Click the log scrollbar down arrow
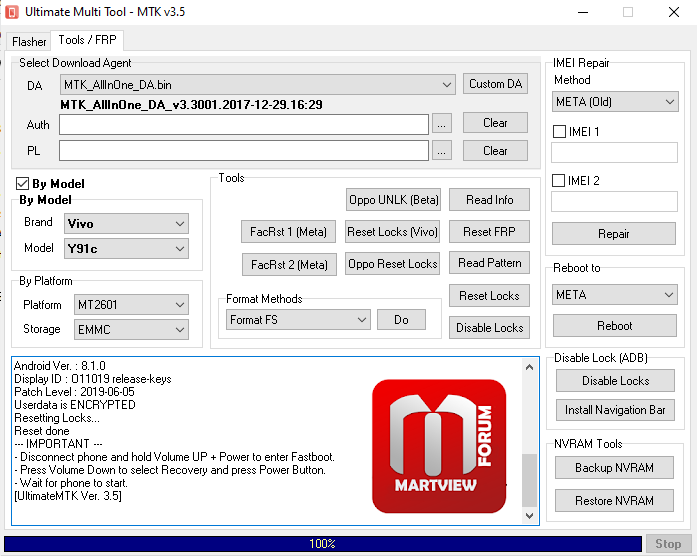 click(529, 516)
